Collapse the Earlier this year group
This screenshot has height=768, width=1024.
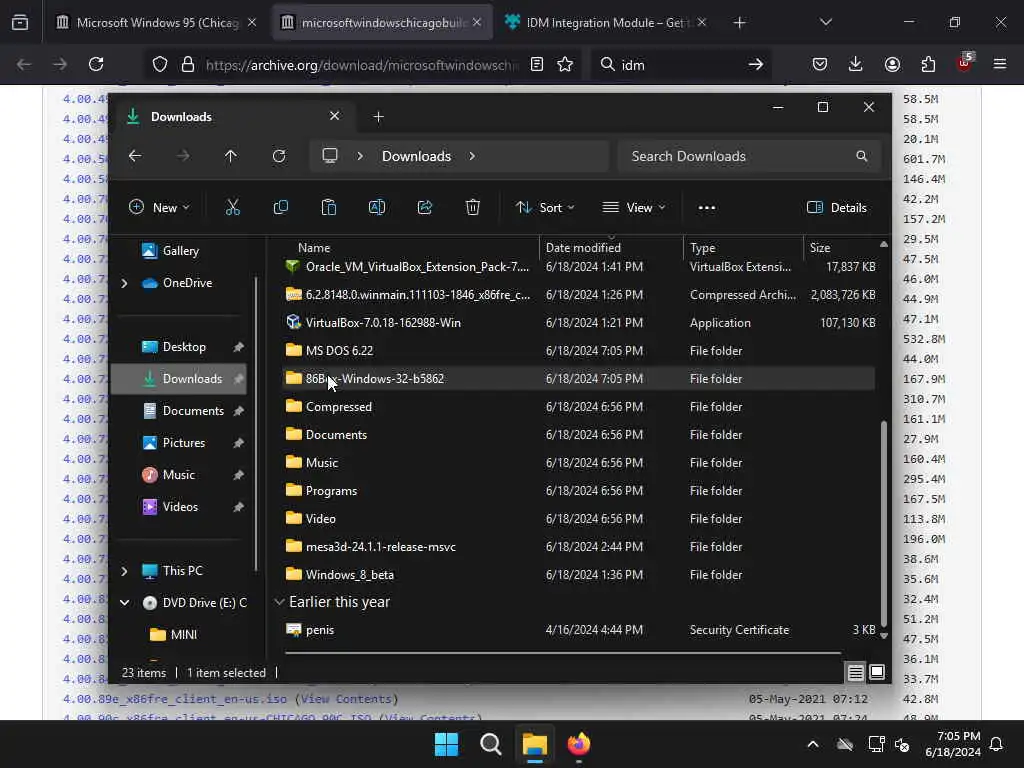pos(280,601)
